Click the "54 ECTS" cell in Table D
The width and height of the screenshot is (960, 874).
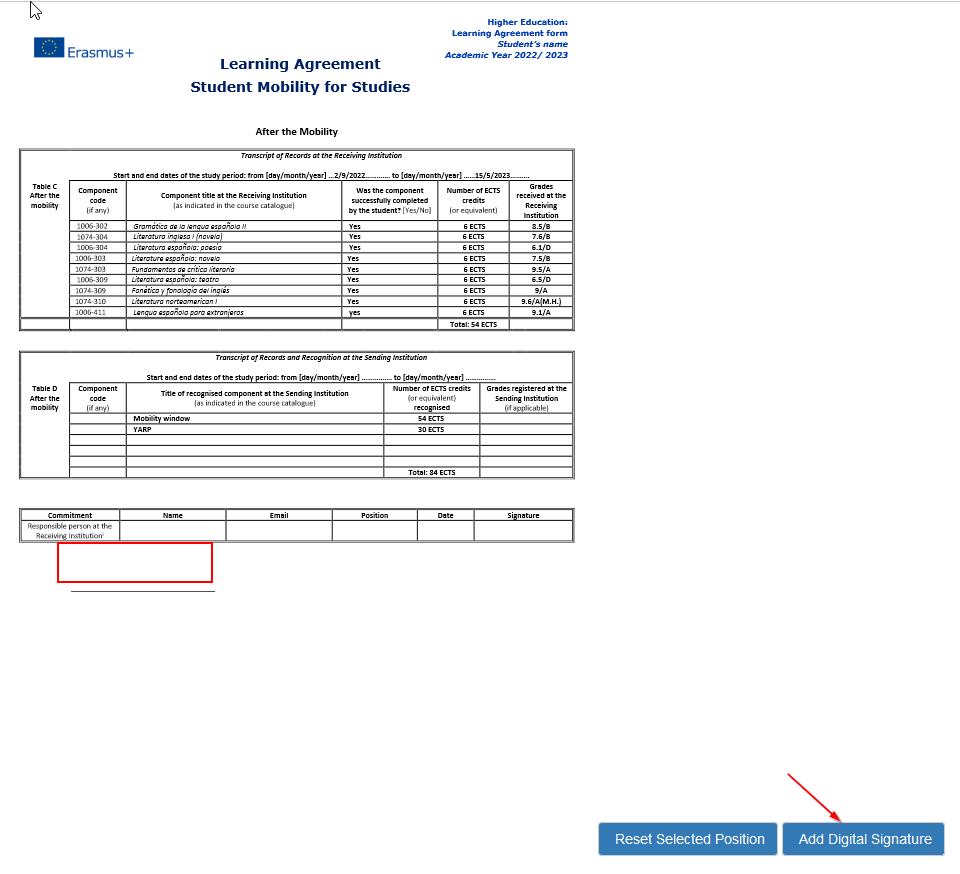431,419
